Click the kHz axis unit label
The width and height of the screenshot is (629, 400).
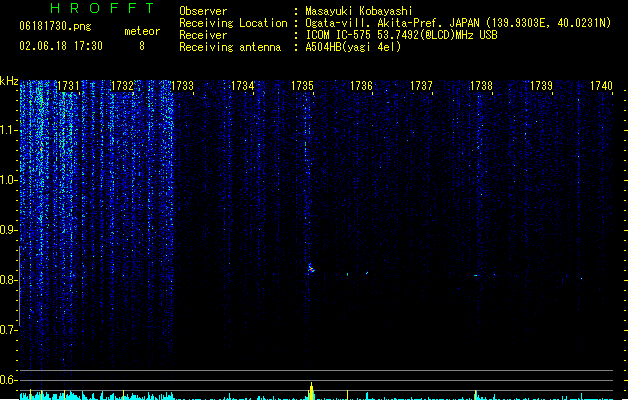(9, 81)
